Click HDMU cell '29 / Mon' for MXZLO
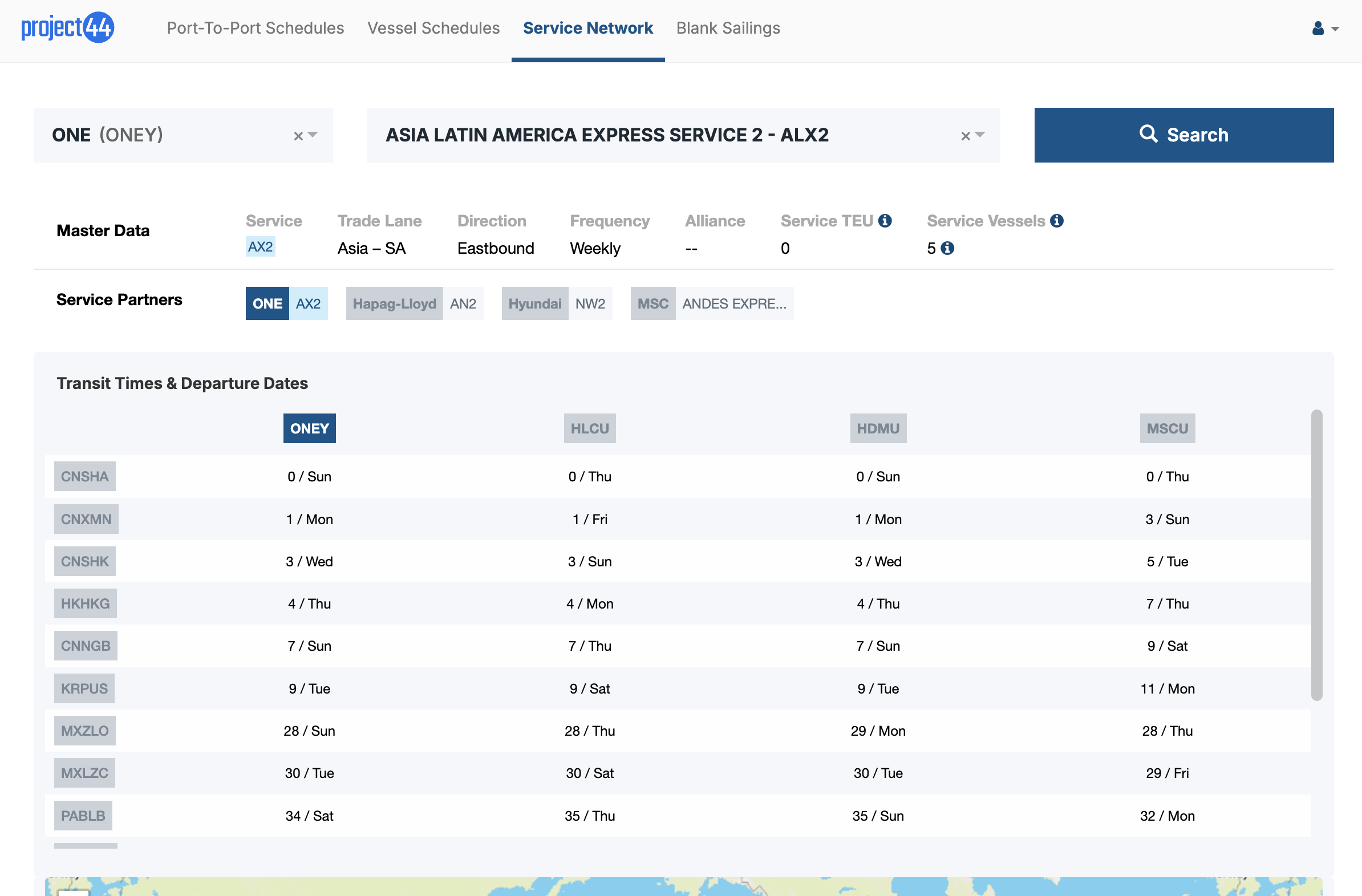The image size is (1362, 896). pyautogui.click(x=878, y=731)
